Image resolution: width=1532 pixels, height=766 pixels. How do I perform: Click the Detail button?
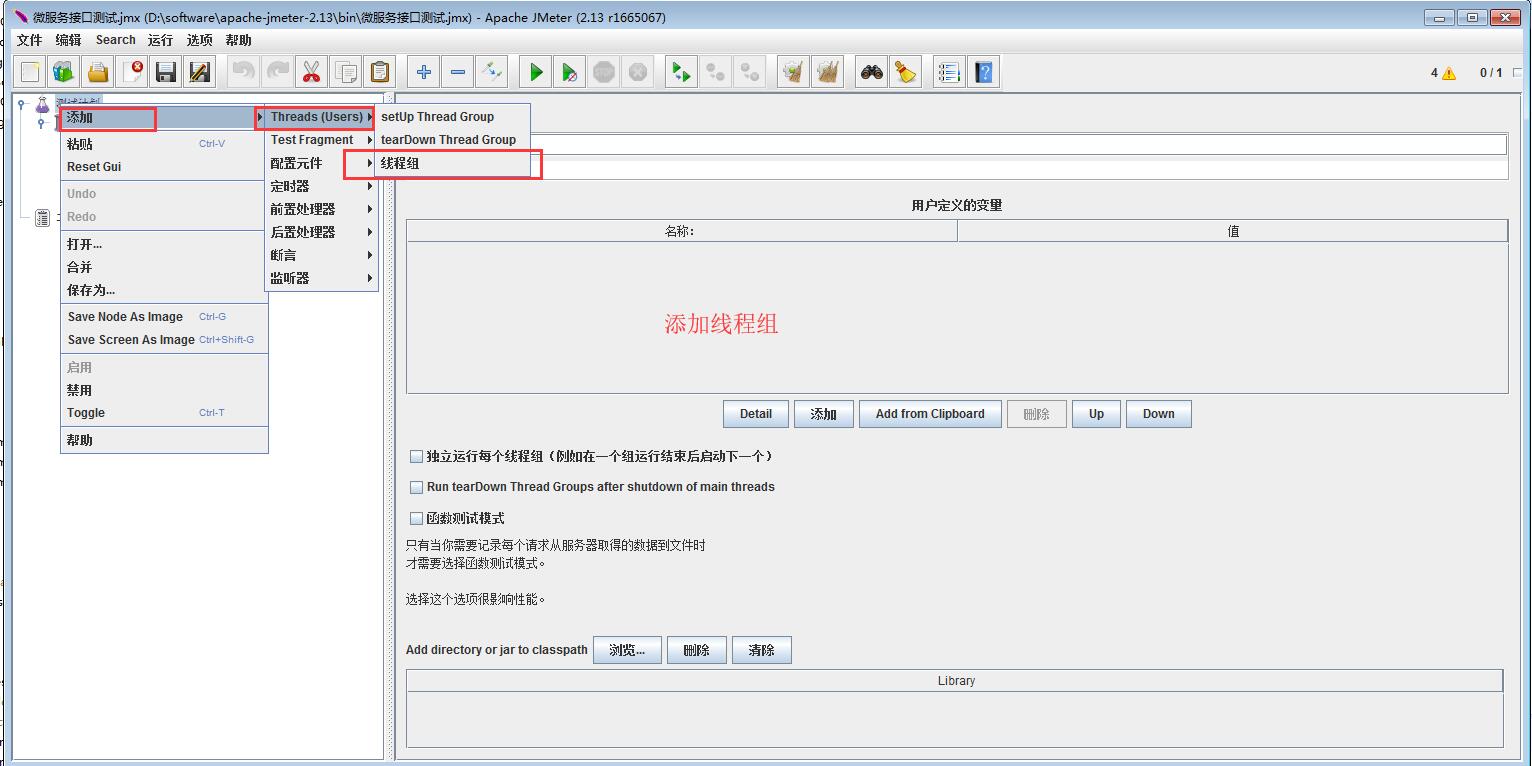point(756,414)
